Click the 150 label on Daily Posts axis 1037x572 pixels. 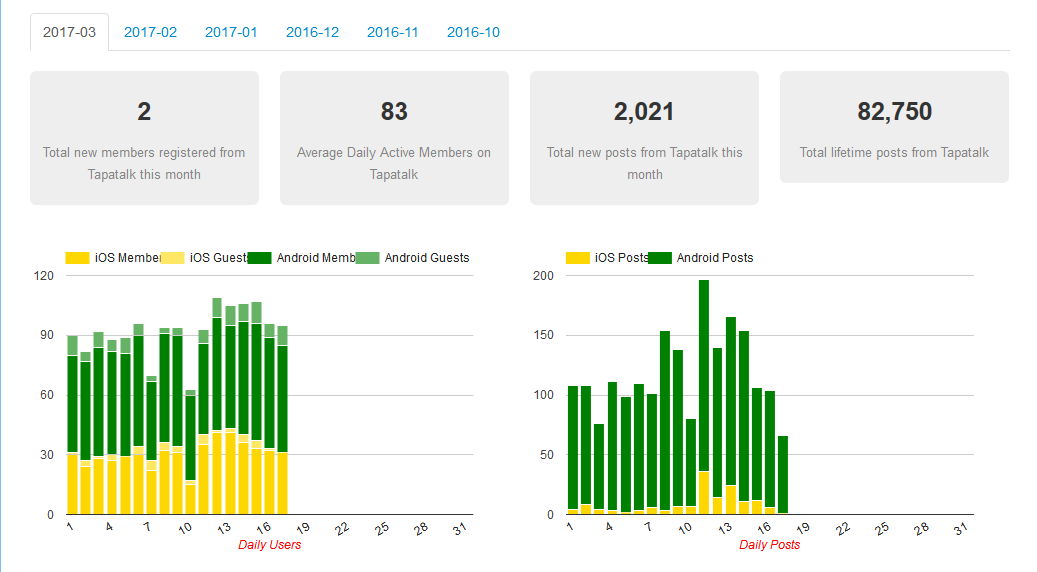tap(544, 335)
